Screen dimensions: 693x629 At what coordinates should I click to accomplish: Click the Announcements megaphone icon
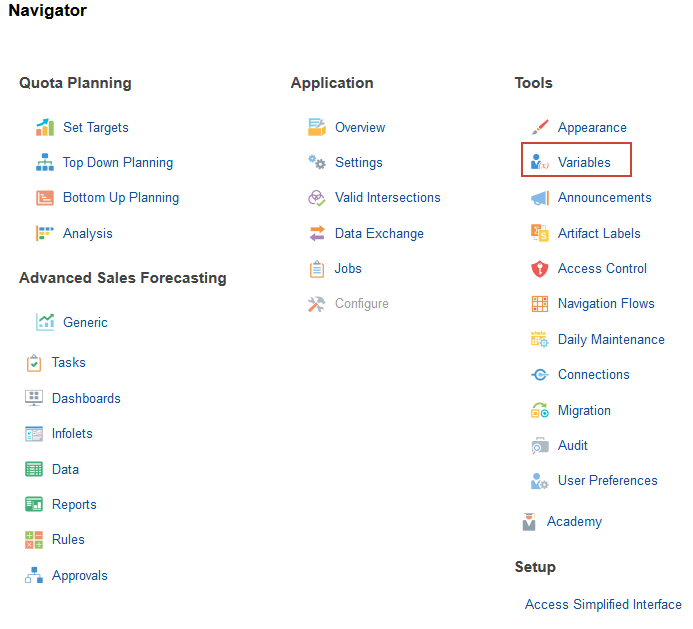click(540, 198)
